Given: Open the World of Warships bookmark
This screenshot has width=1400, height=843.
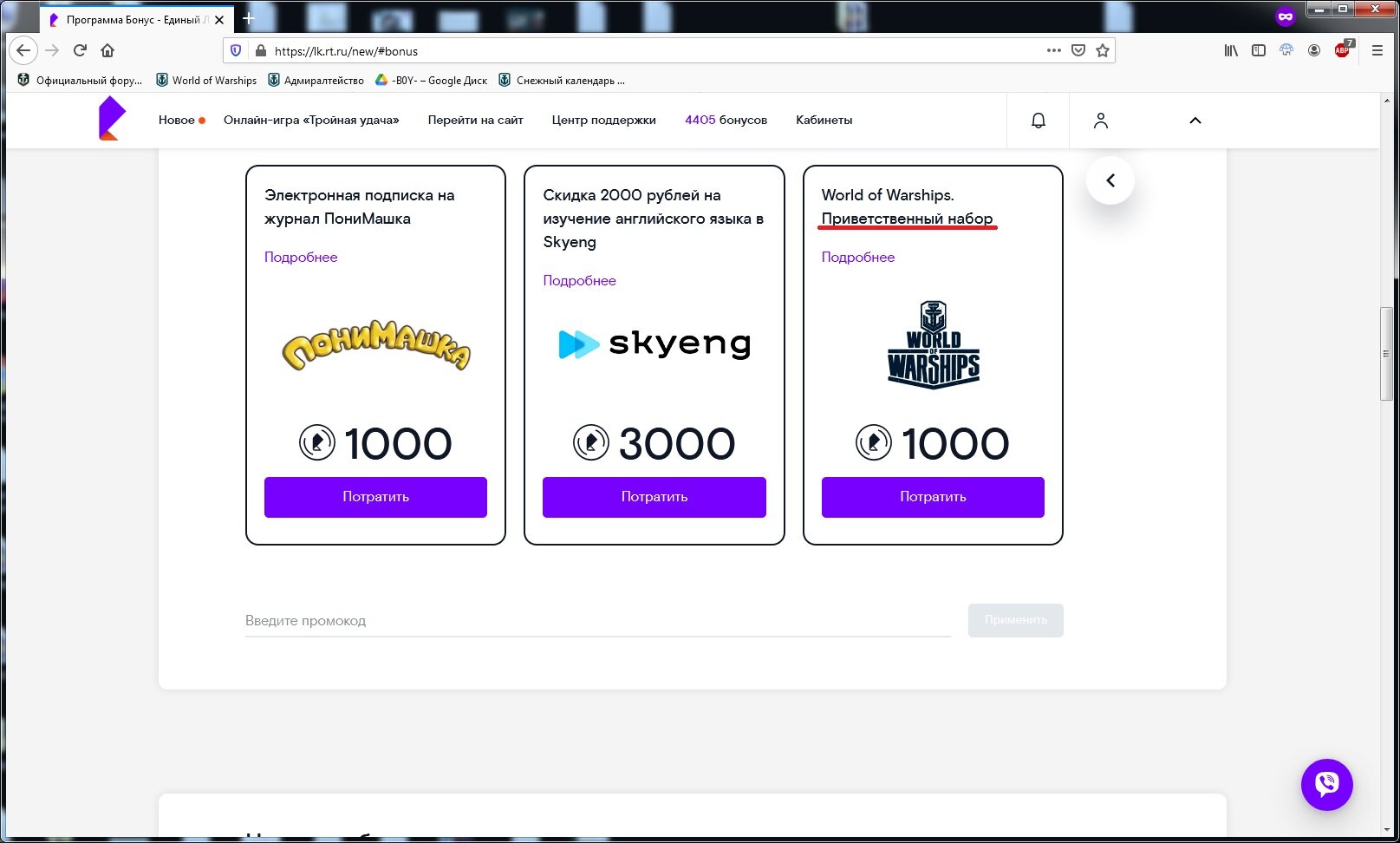Looking at the screenshot, I should pyautogui.click(x=206, y=80).
